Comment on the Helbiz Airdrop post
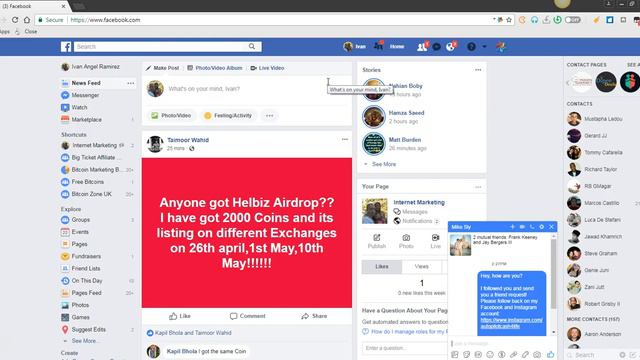This screenshot has height=360, width=640. (247, 316)
